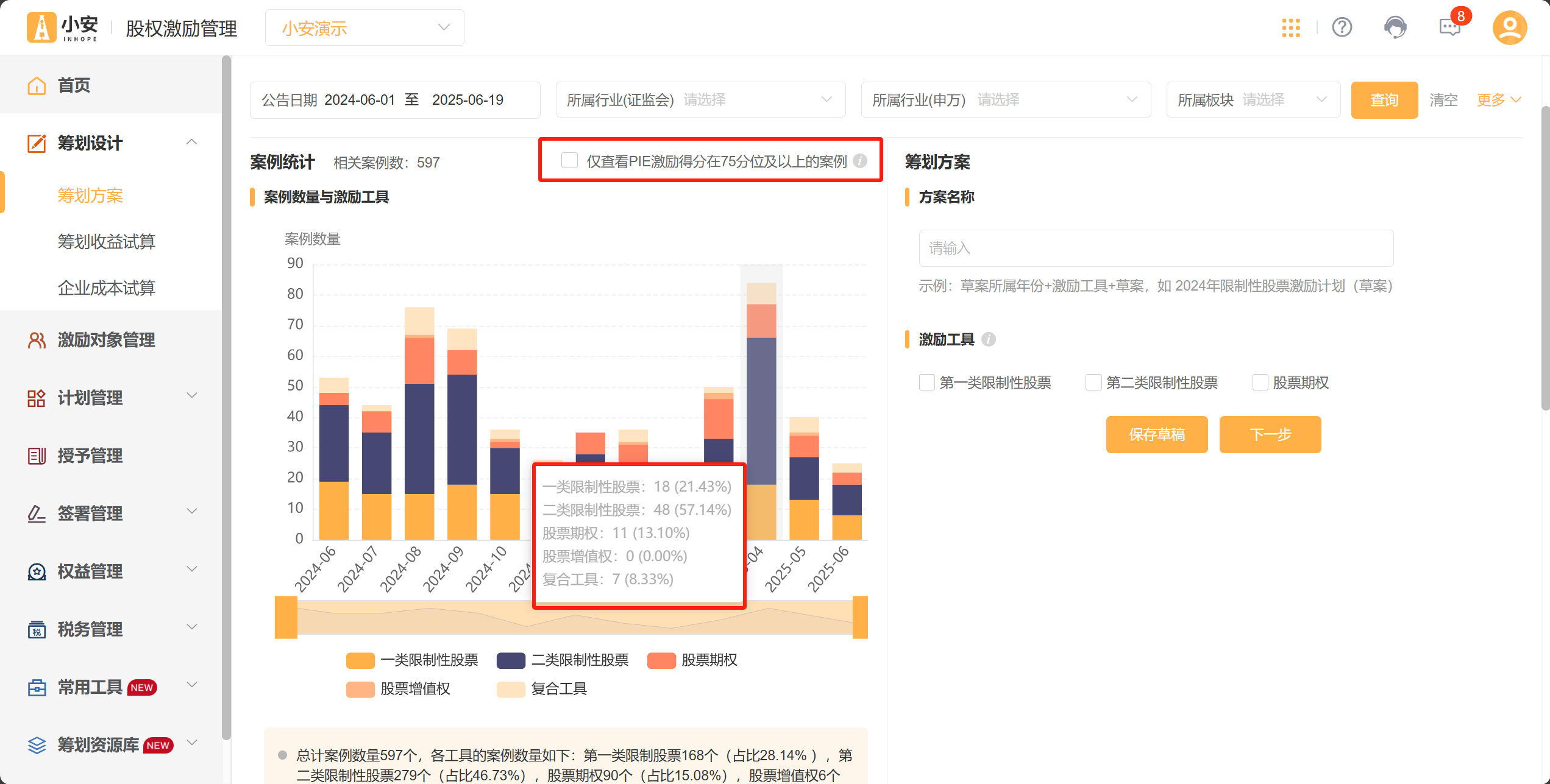Expand the 签署管理 menu chevron

point(191,512)
